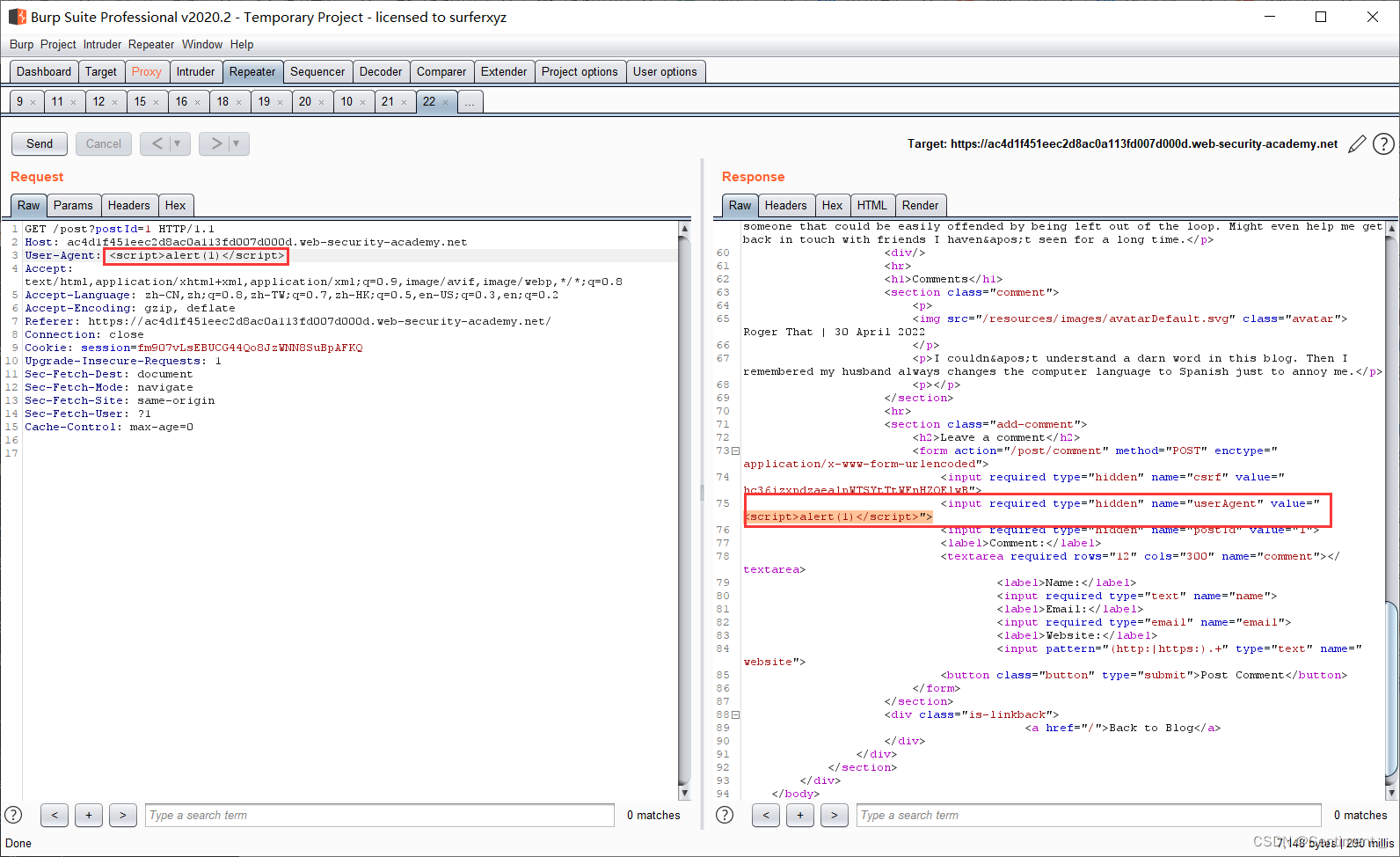Image resolution: width=1400 pixels, height=857 pixels.
Task: Go to next match in response search
Action: coord(835,815)
